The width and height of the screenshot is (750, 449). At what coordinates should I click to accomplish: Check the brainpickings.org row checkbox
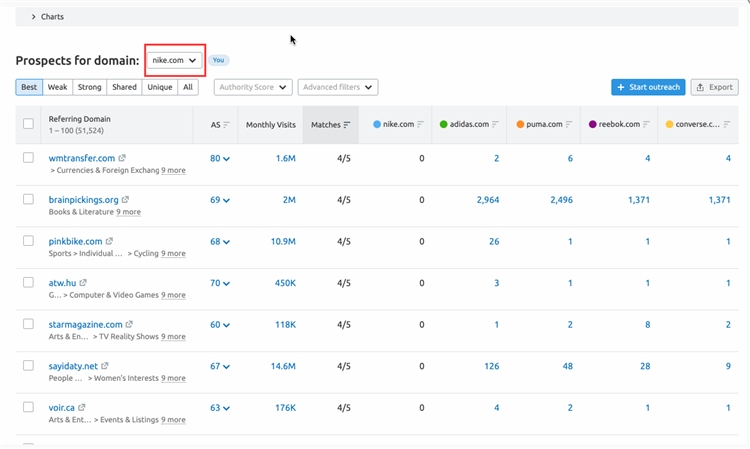tap(28, 199)
